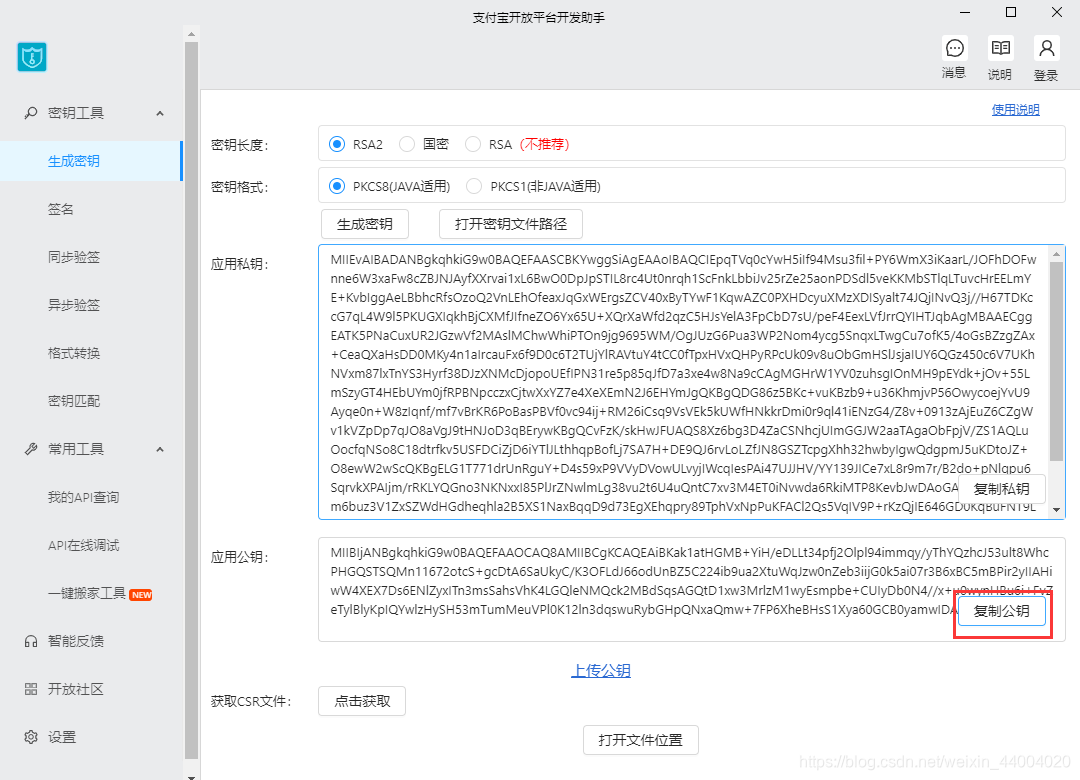Click the 复制公钥 copy button
The height and width of the screenshot is (780, 1080).
point(1001,611)
